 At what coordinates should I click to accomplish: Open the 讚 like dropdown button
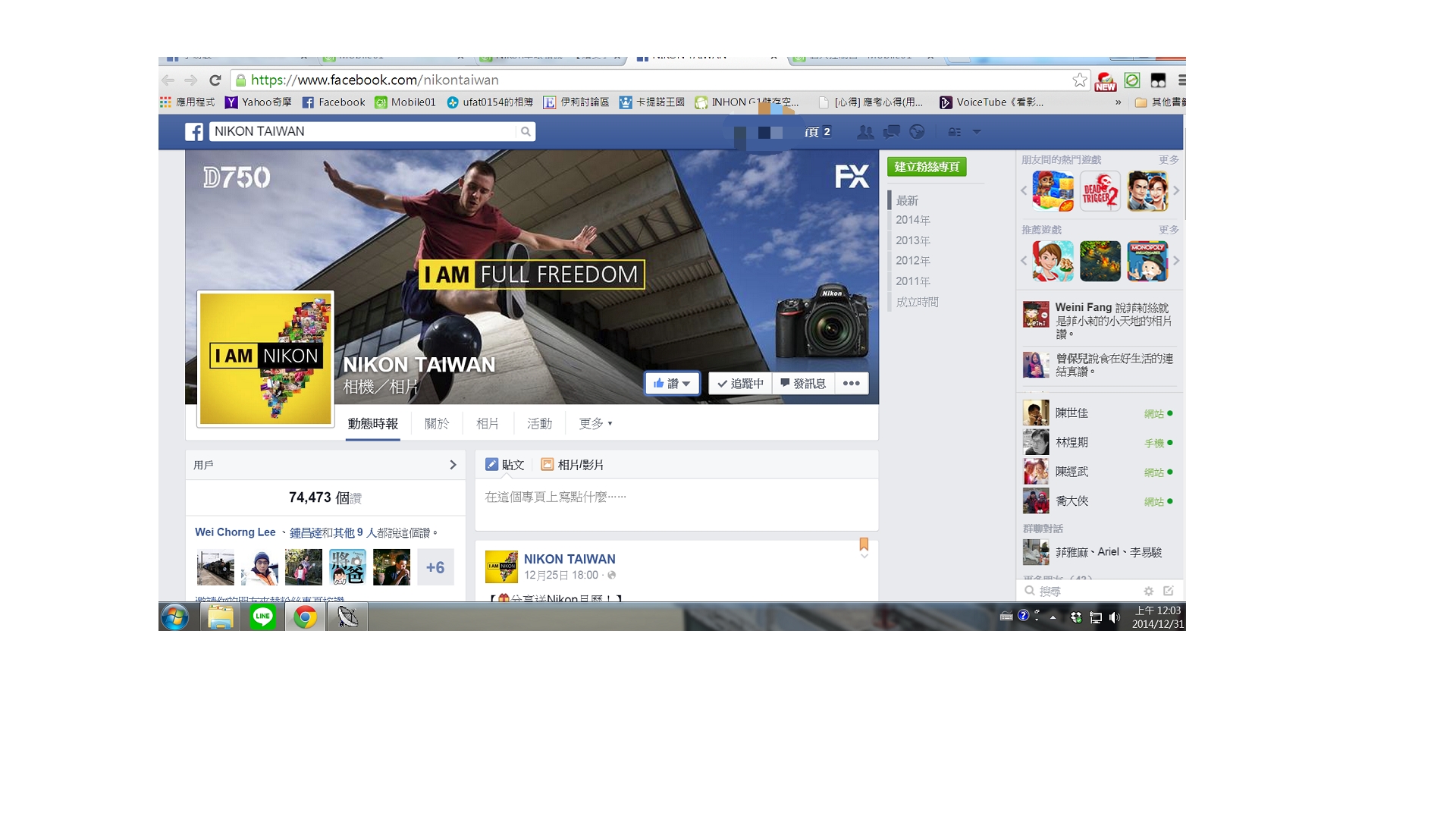click(x=672, y=384)
